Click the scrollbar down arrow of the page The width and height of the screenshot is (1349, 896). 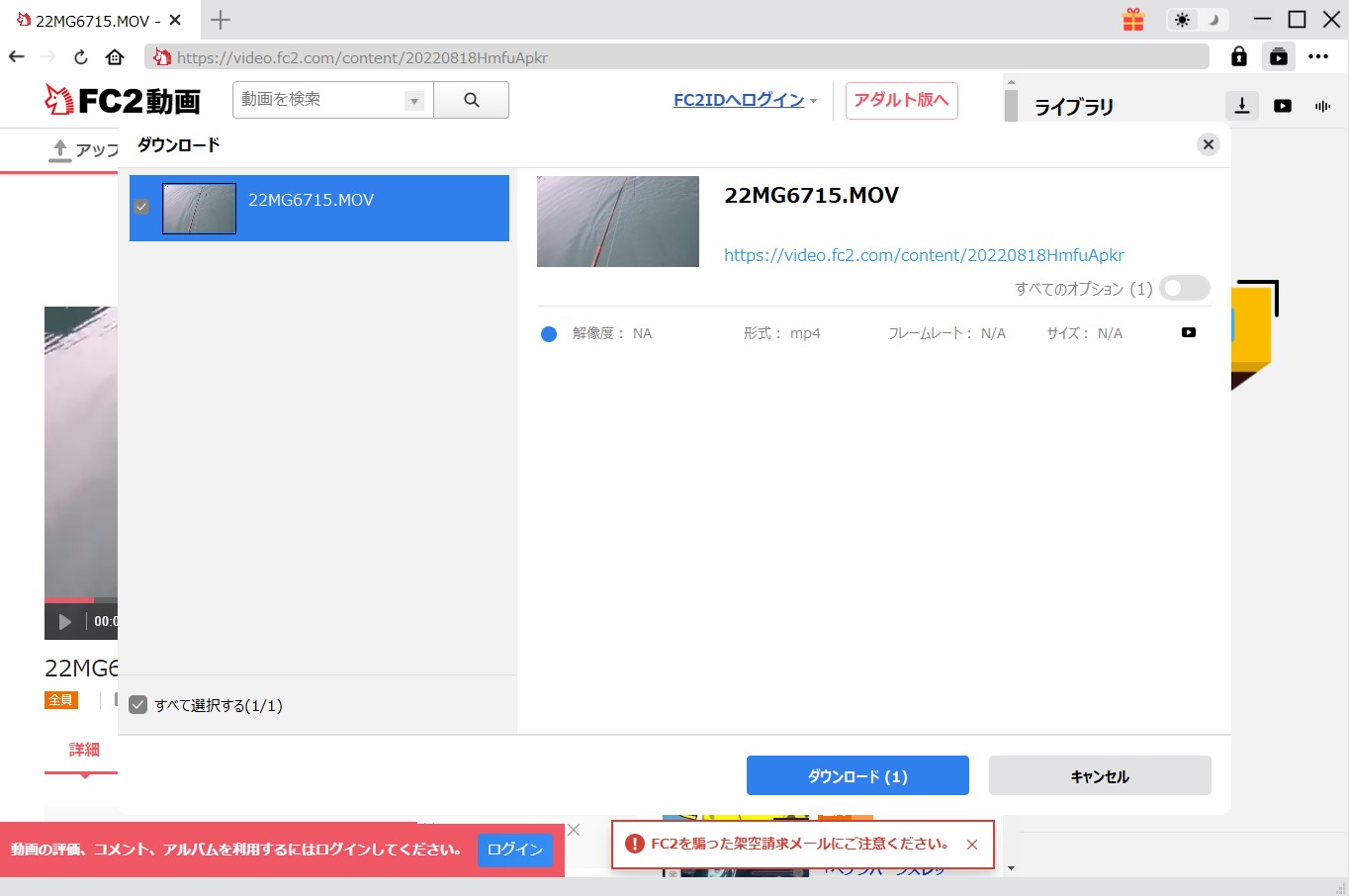click(x=1011, y=868)
